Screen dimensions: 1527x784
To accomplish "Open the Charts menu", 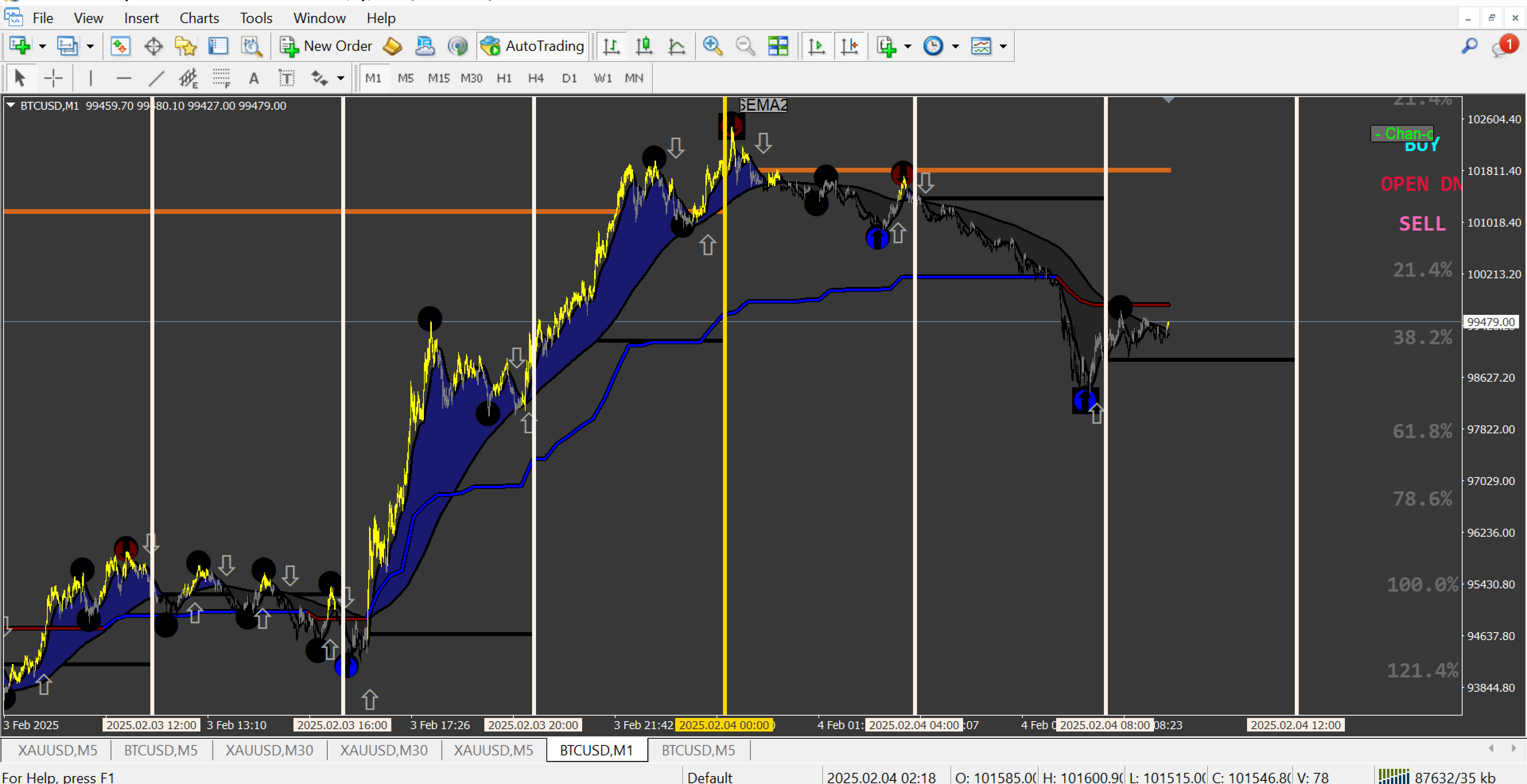I will pyautogui.click(x=198, y=18).
